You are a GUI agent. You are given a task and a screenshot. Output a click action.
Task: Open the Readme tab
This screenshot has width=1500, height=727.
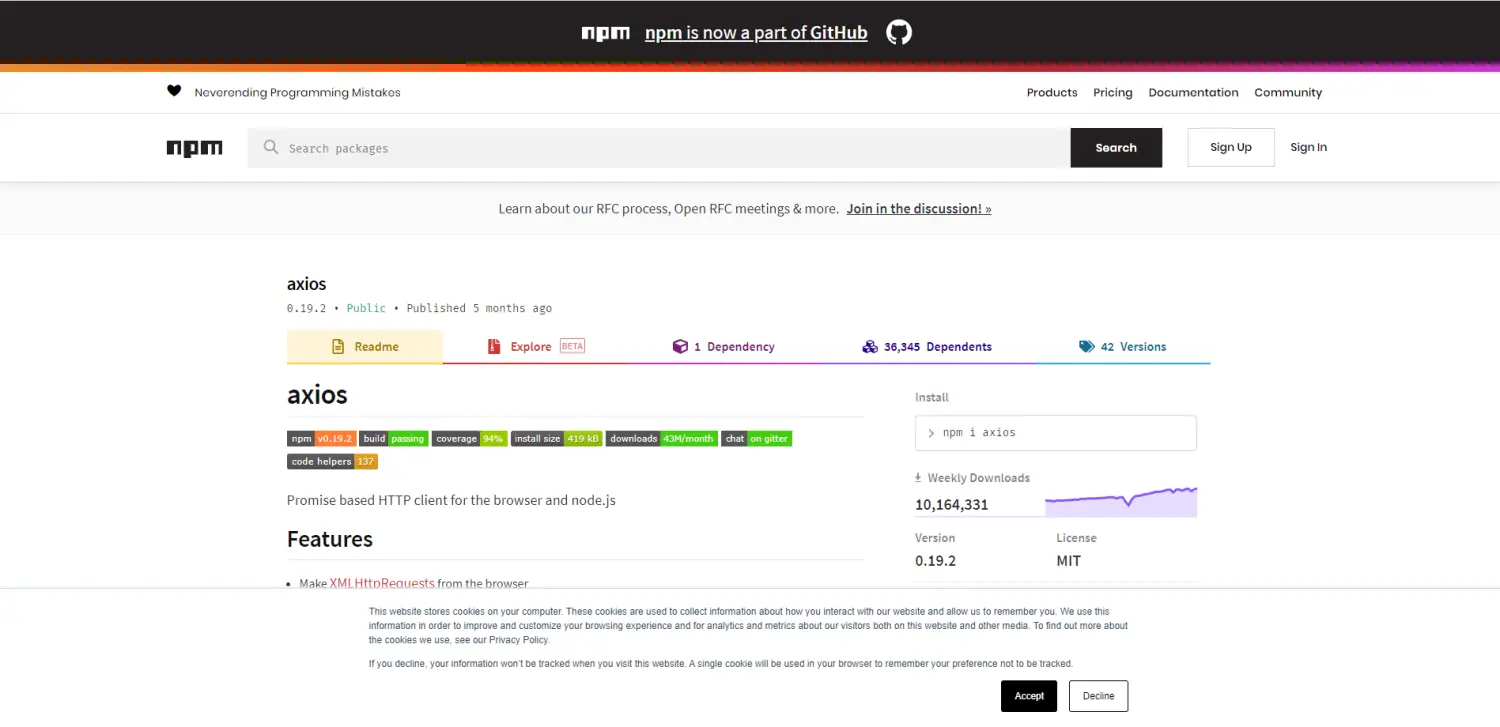click(x=365, y=347)
